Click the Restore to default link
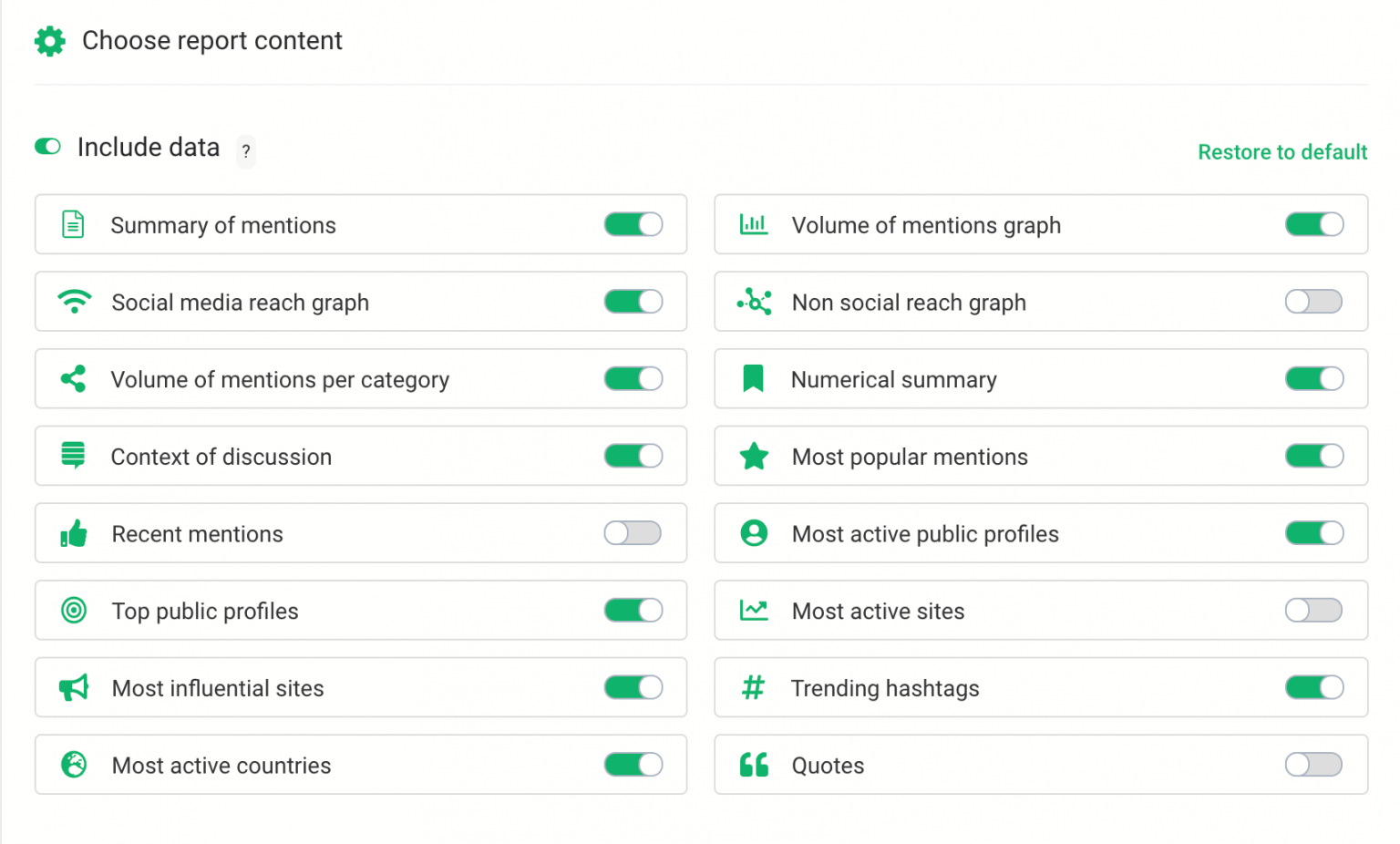 [1282, 151]
